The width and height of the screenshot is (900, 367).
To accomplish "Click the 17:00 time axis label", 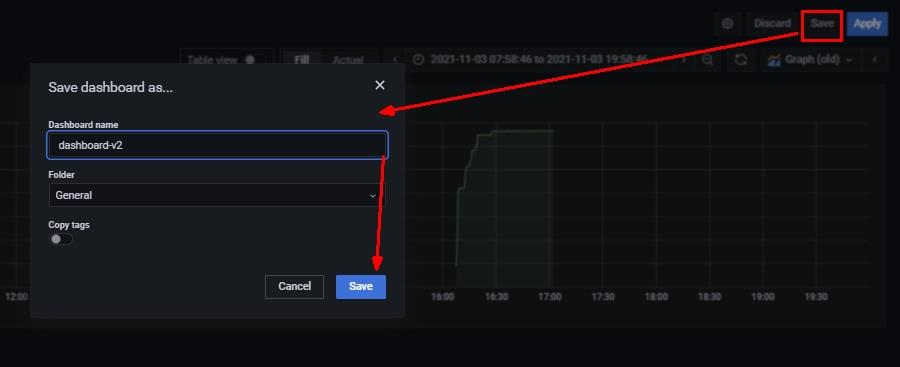I will point(549,297).
